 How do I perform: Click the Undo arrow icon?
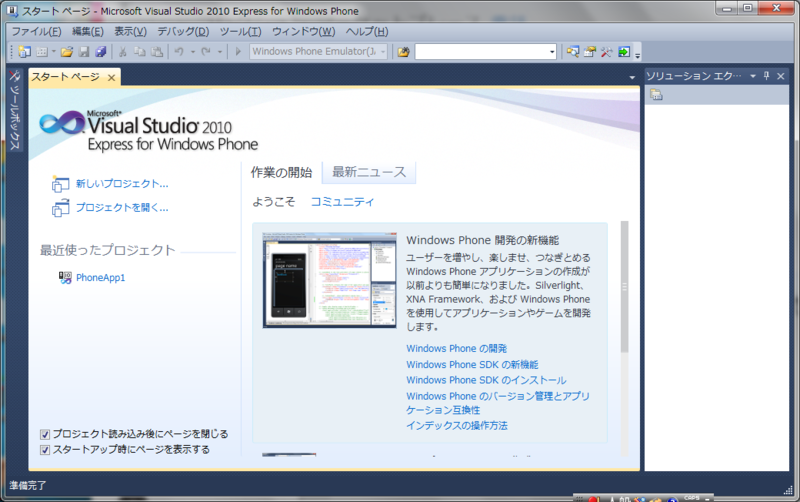pyautogui.click(x=179, y=52)
